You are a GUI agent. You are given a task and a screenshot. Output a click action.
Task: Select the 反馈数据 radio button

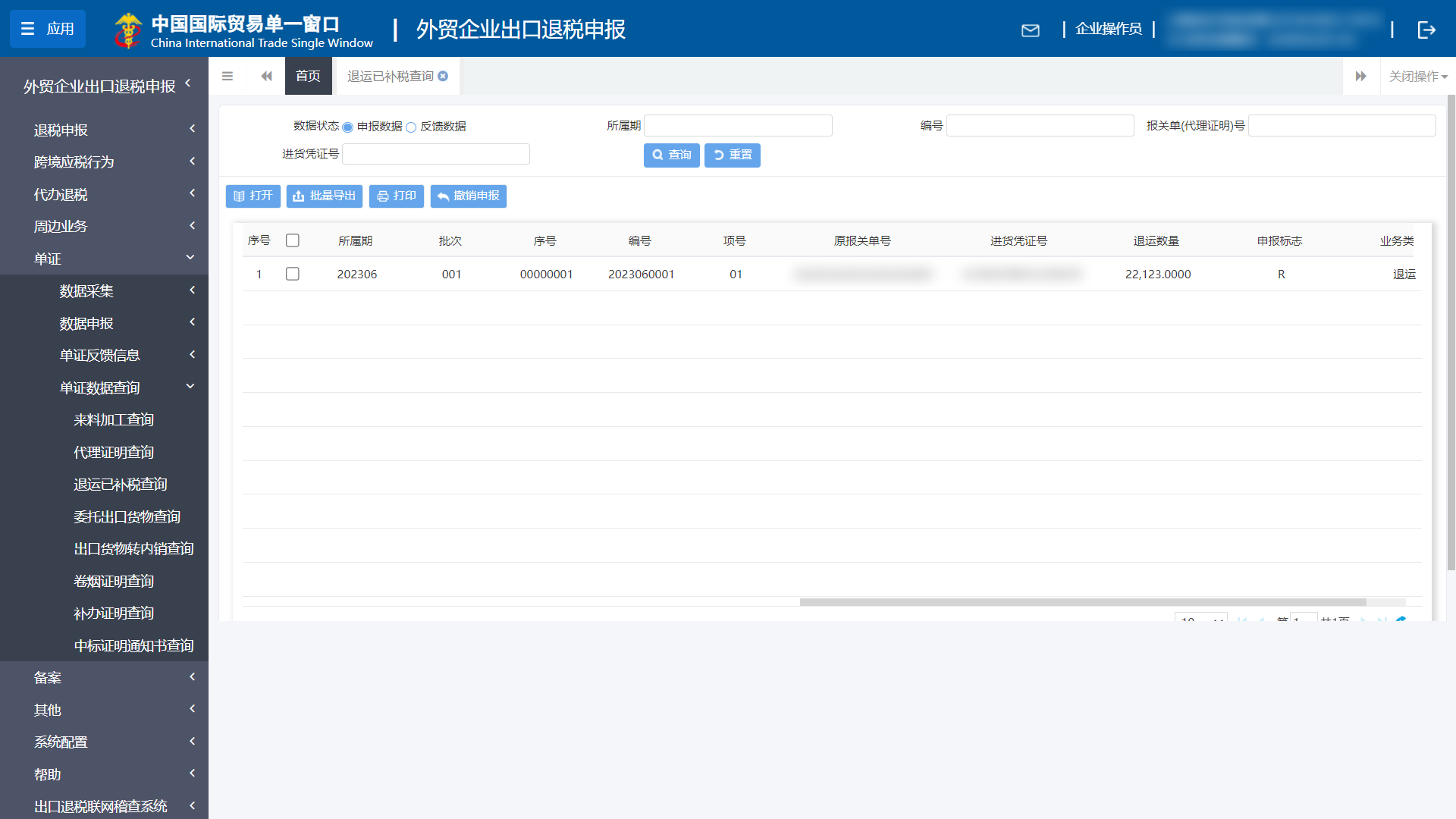411,127
